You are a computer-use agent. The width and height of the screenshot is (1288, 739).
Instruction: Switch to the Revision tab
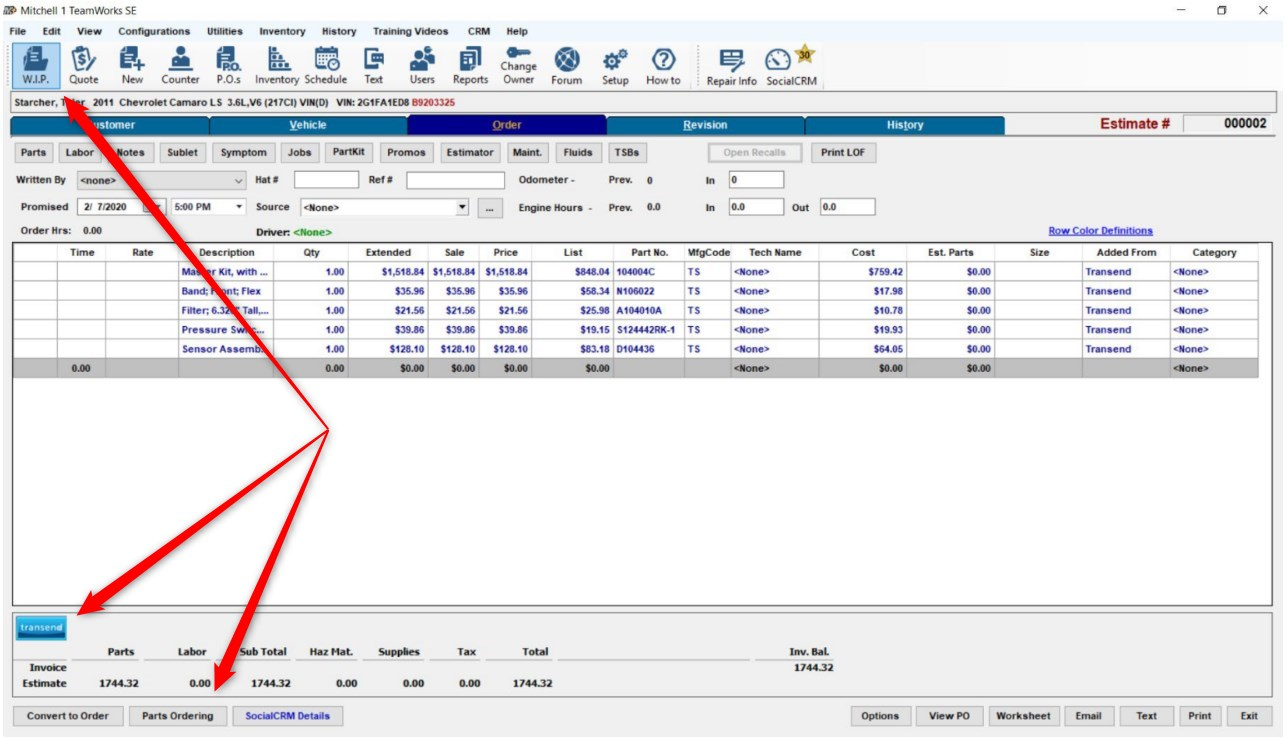tap(705, 125)
